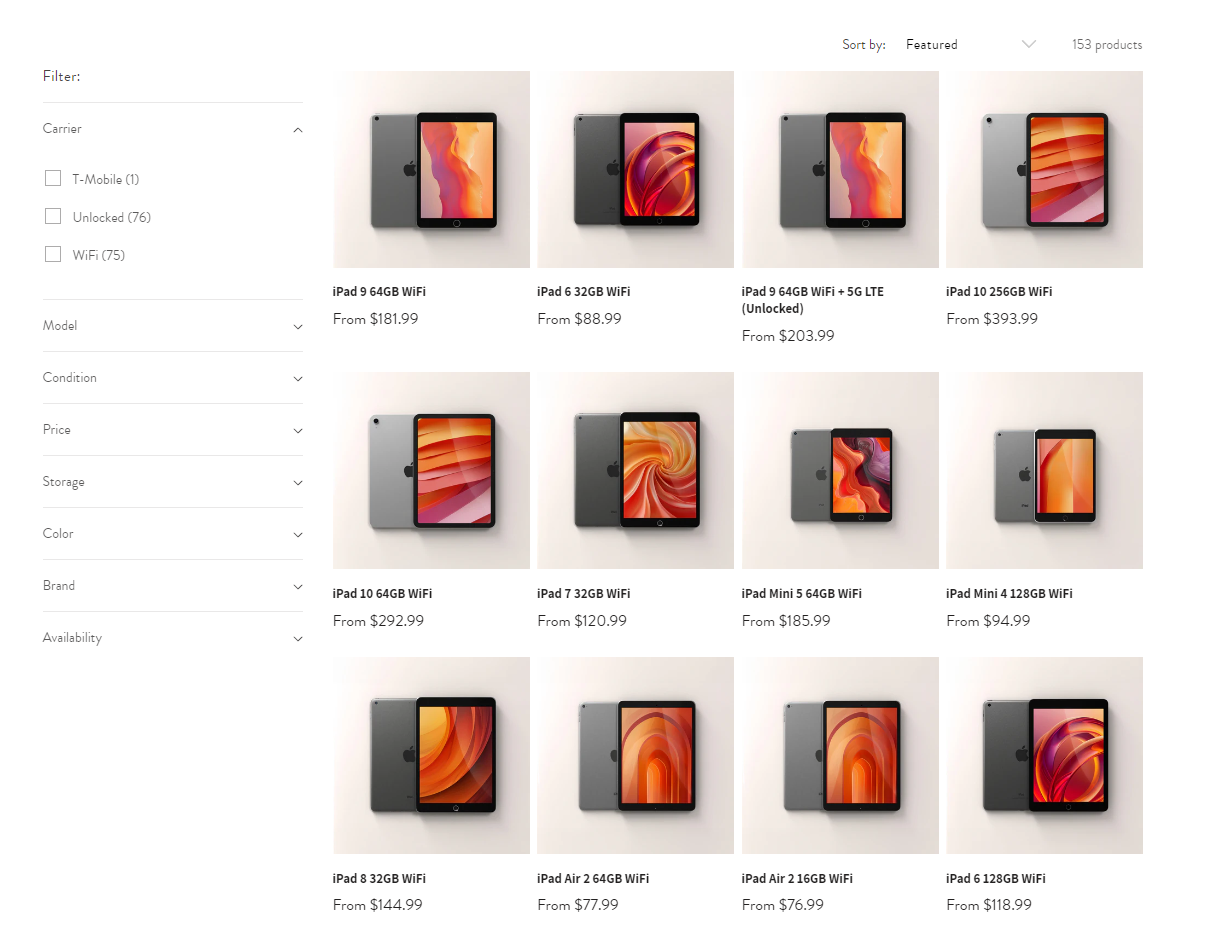Expand the Color filter section

pyautogui.click(x=172, y=533)
